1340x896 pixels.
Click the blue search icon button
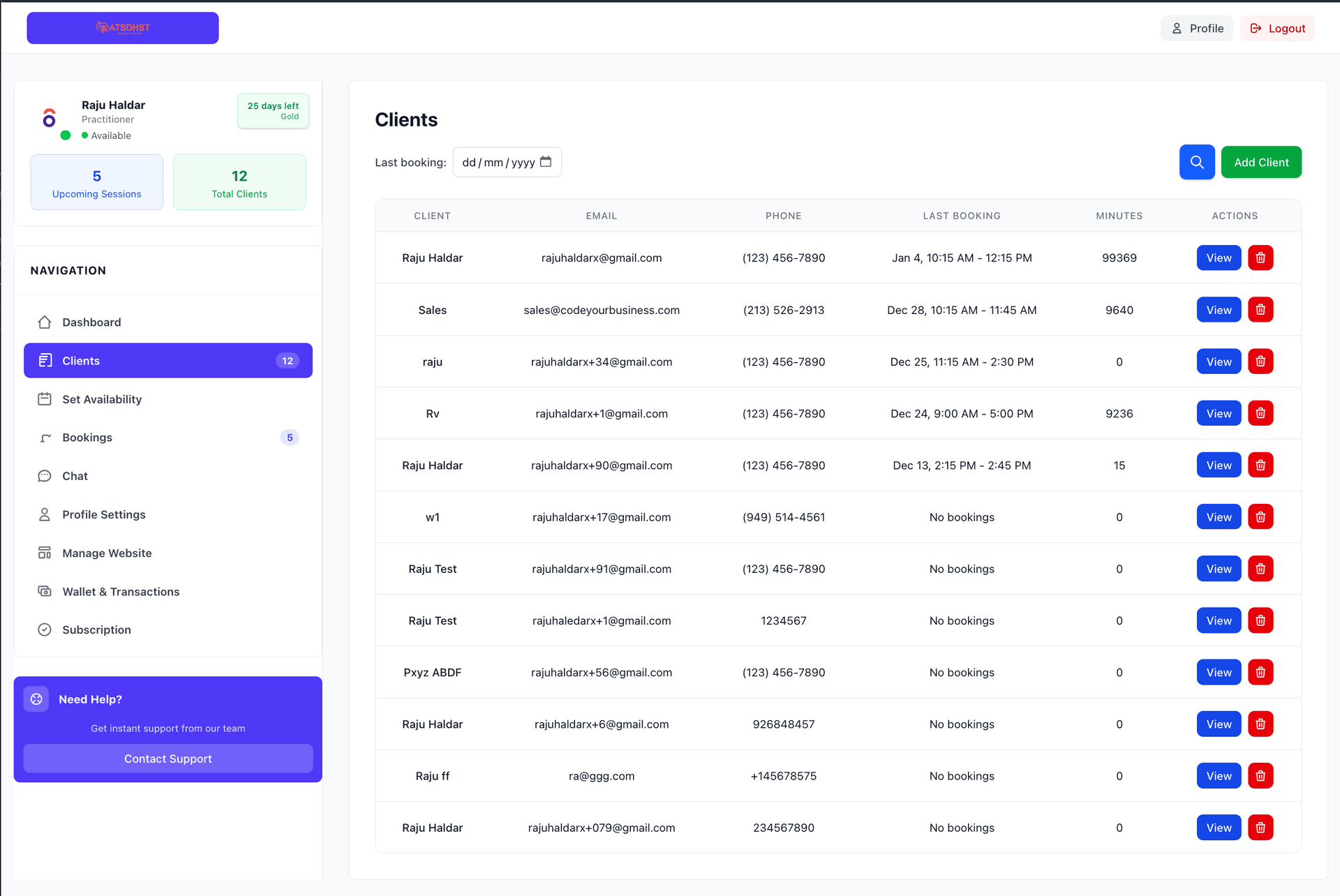[1196, 162]
